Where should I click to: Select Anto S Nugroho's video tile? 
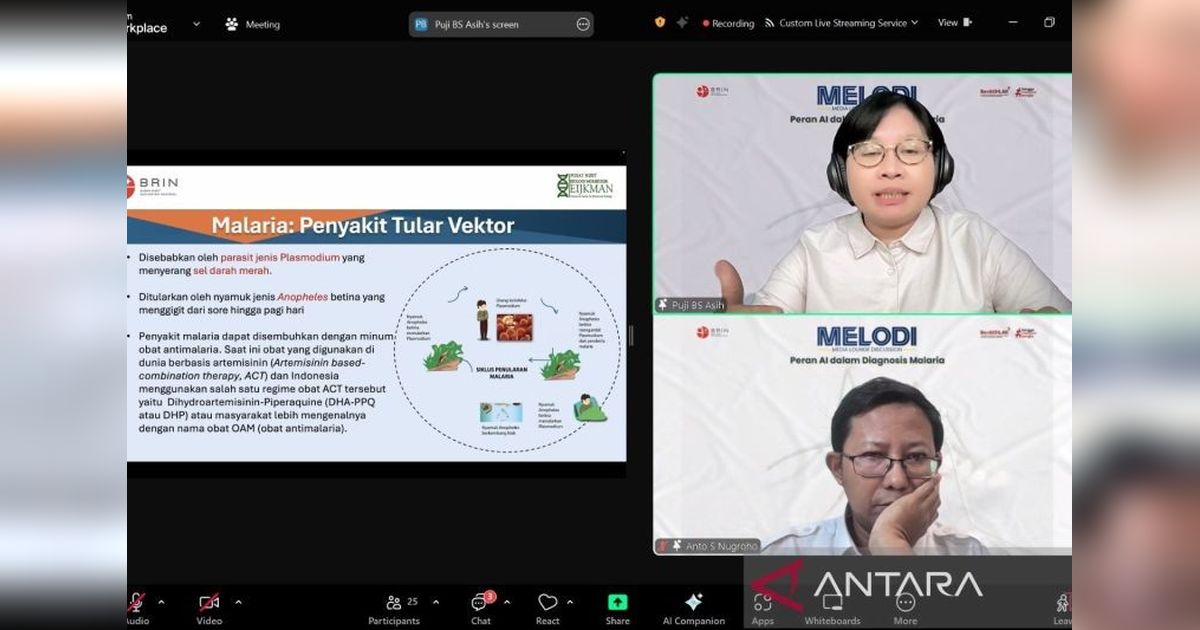click(x=862, y=435)
